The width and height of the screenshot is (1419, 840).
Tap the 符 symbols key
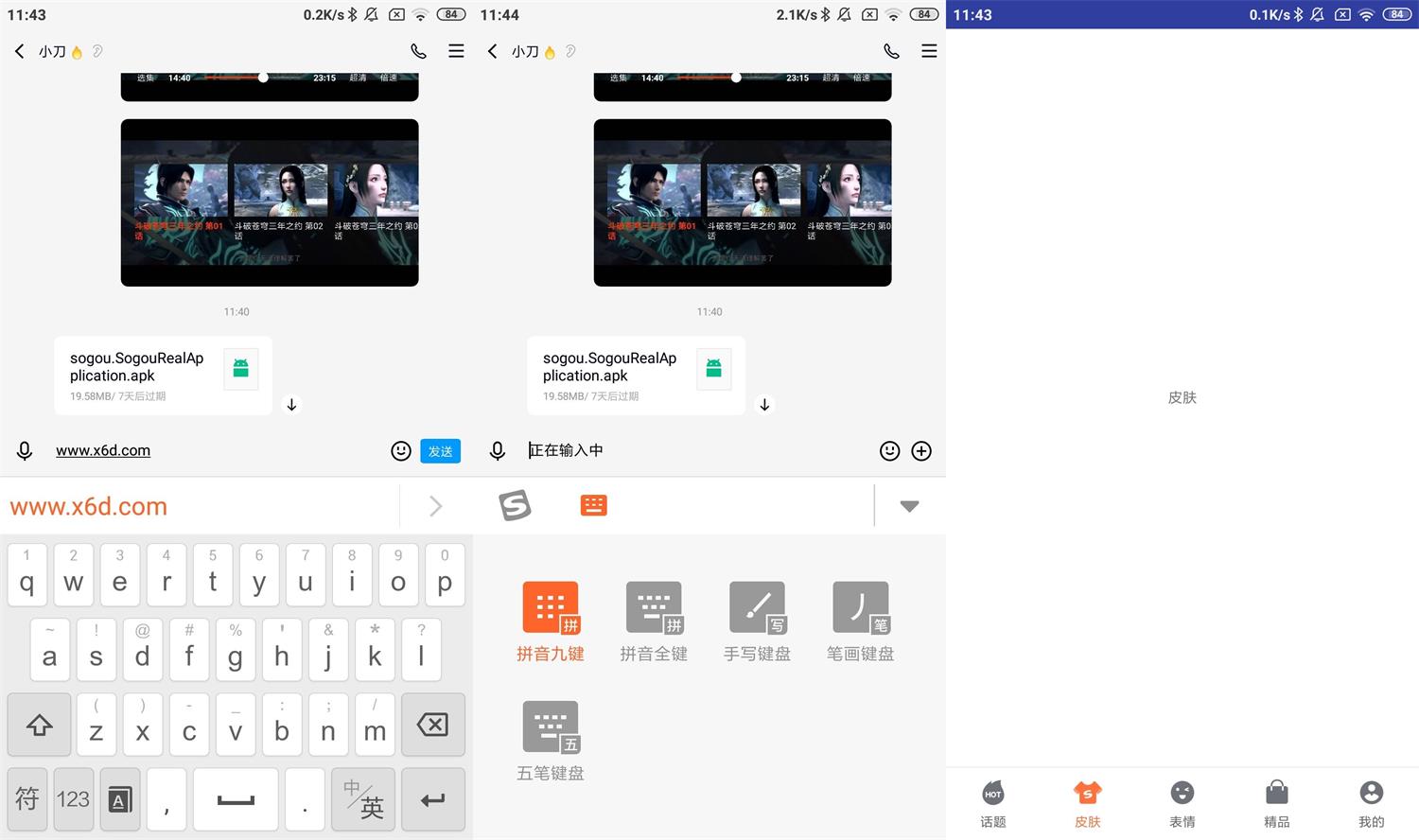coord(26,799)
